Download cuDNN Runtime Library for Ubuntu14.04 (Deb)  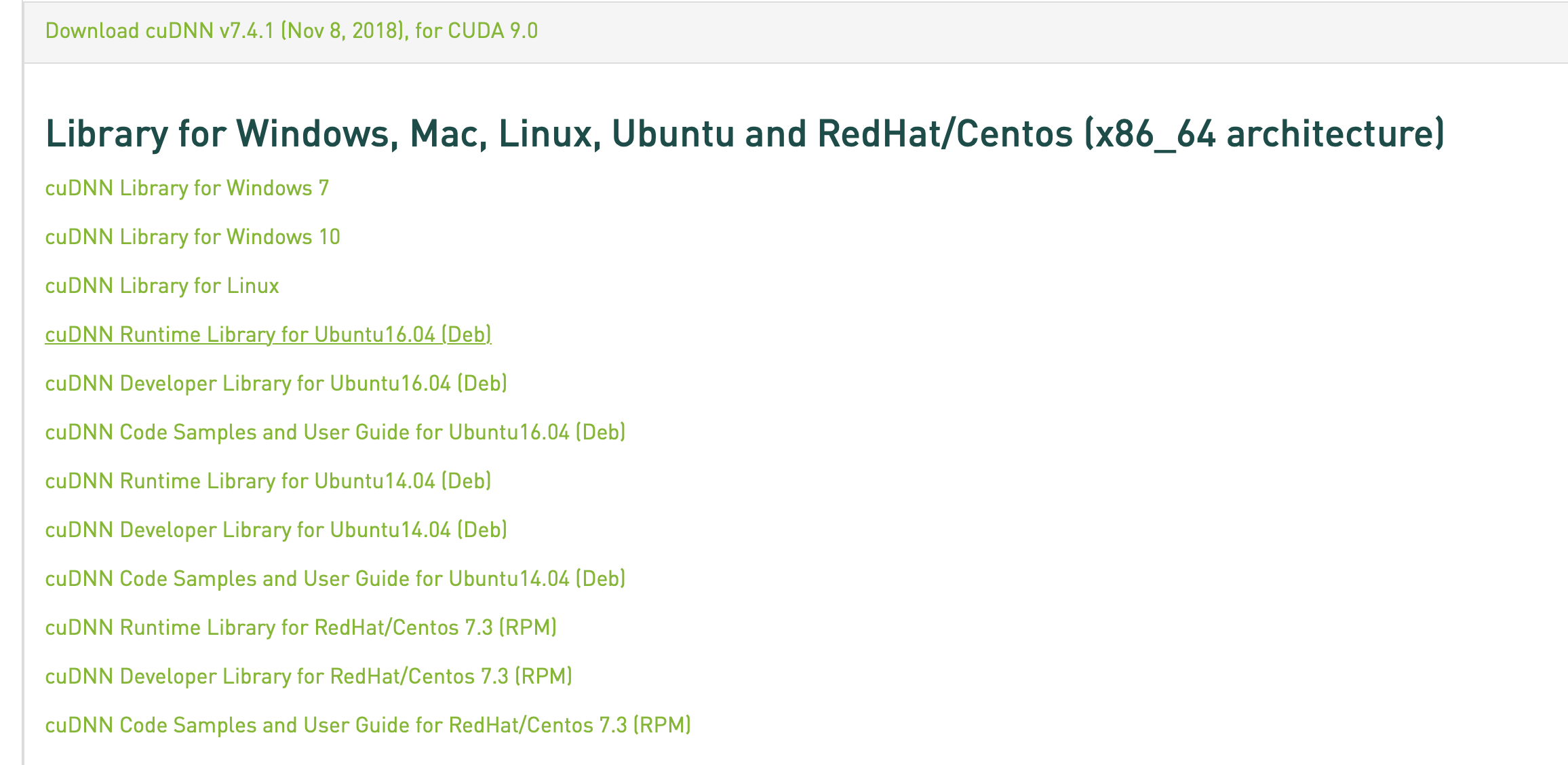269,481
